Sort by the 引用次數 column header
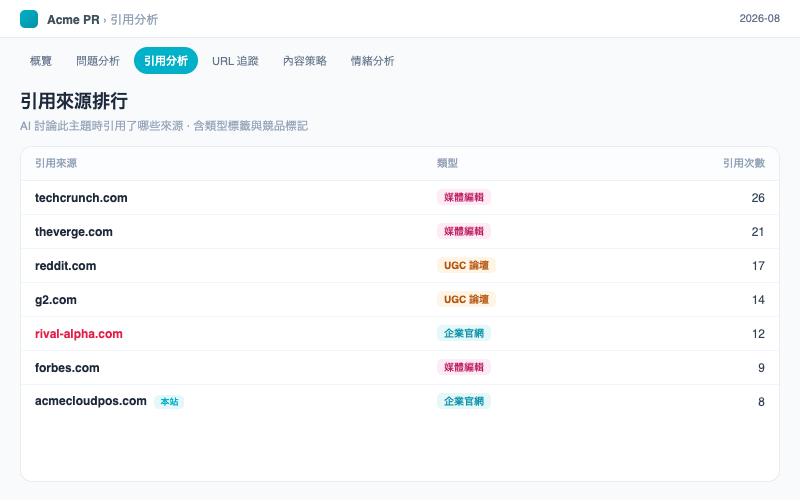800x500 pixels. coord(744,163)
